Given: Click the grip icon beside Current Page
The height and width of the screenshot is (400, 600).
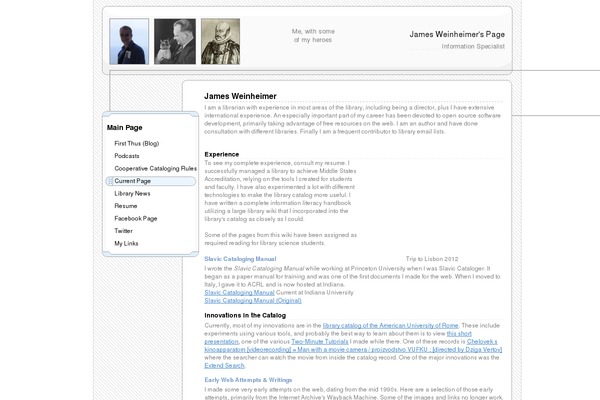Looking at the screenshot, I should (x=110, y=181).
